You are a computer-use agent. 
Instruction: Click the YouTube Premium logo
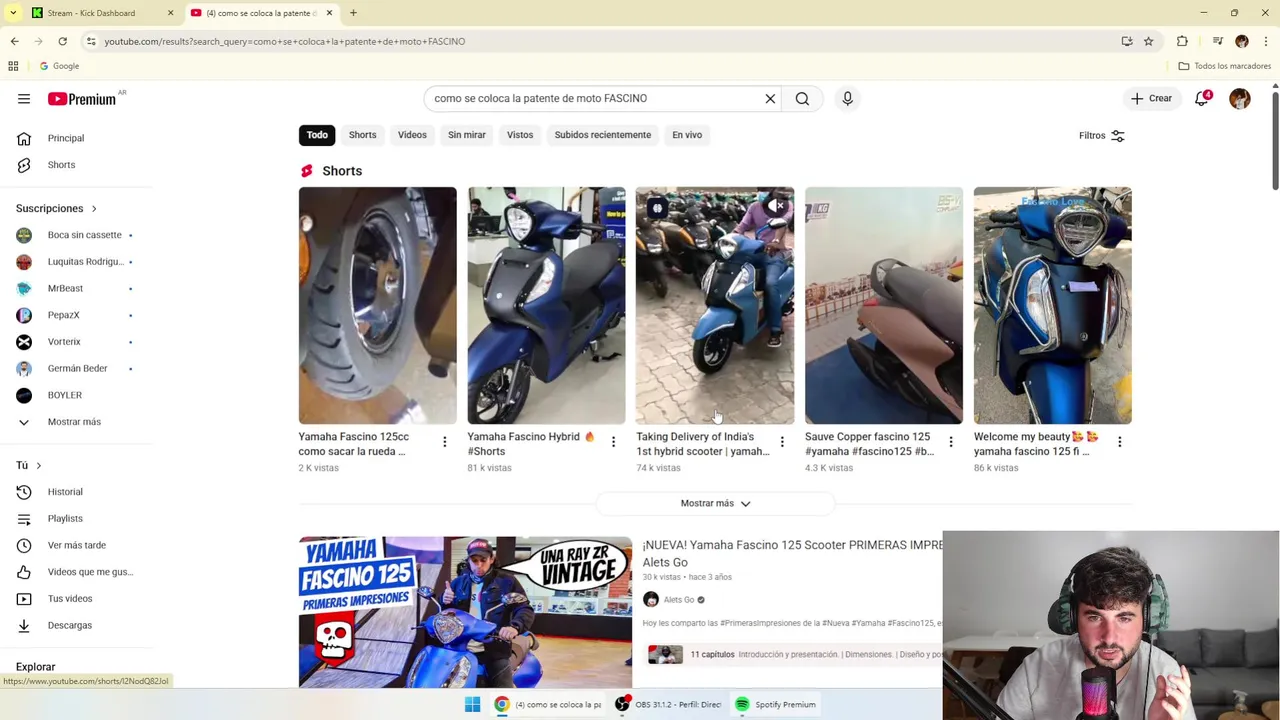click(x=82, y=99)
